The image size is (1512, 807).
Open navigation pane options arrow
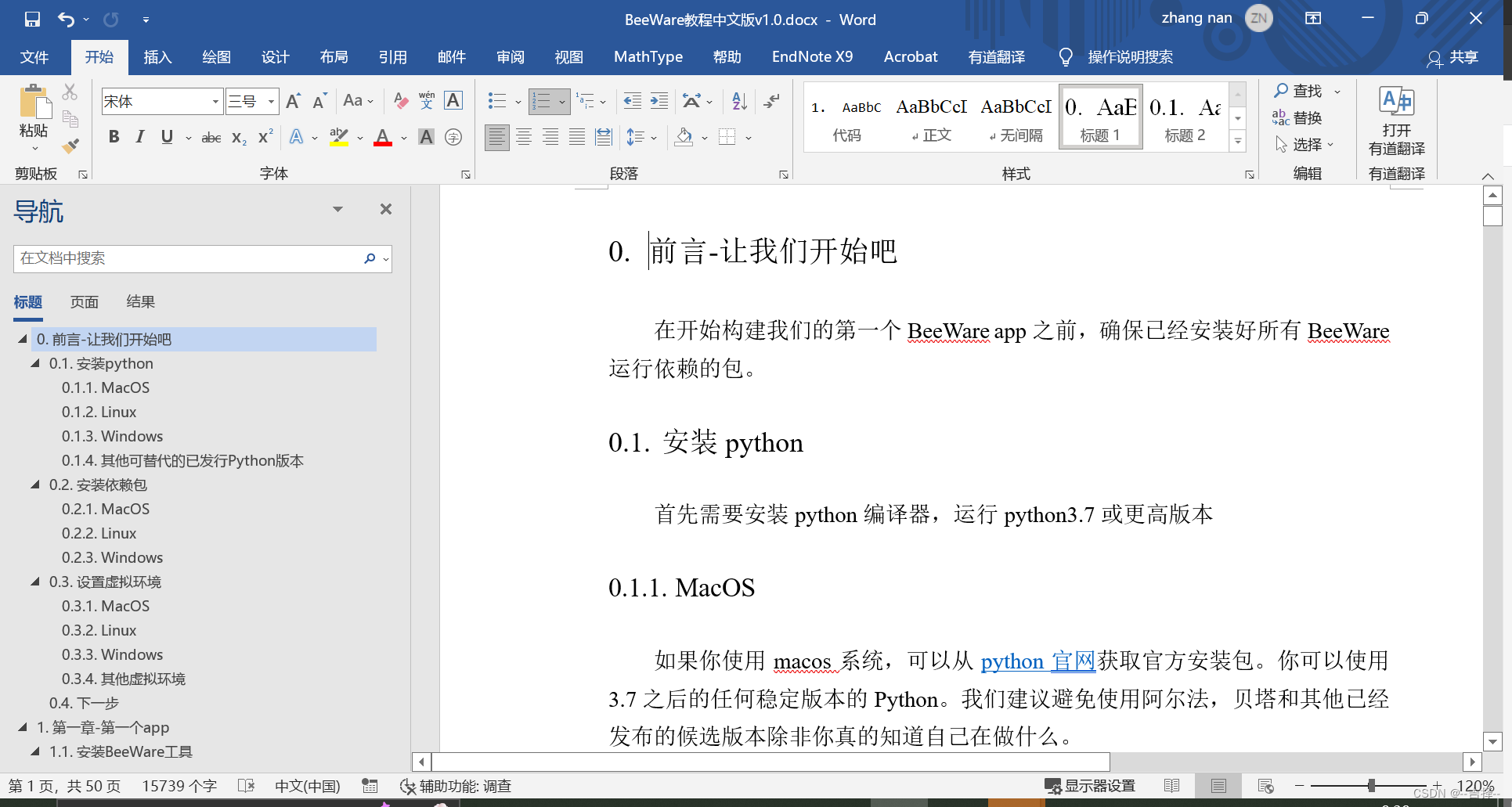[x=338, y=209]
